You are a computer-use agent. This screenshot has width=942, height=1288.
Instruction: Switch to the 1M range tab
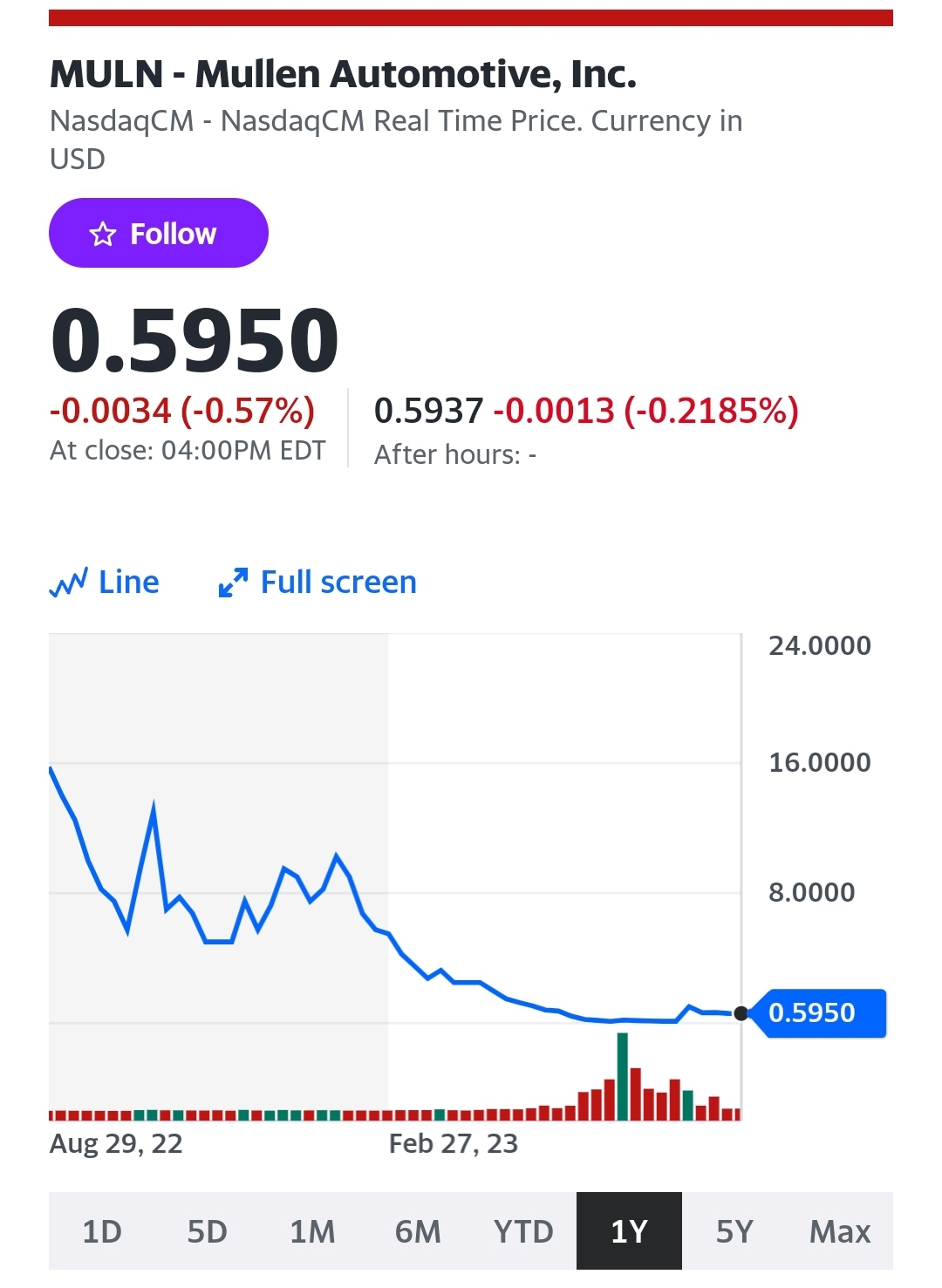pyautogui.click(x=312, y=1231)
